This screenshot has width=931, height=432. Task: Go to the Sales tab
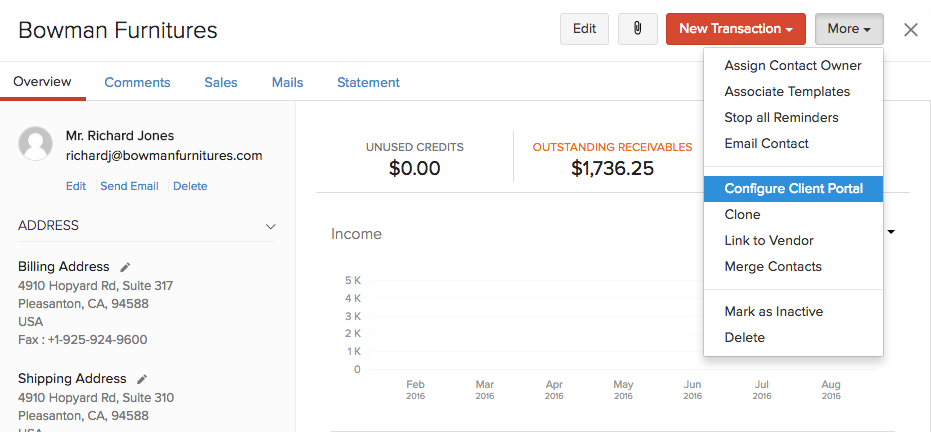221,82
